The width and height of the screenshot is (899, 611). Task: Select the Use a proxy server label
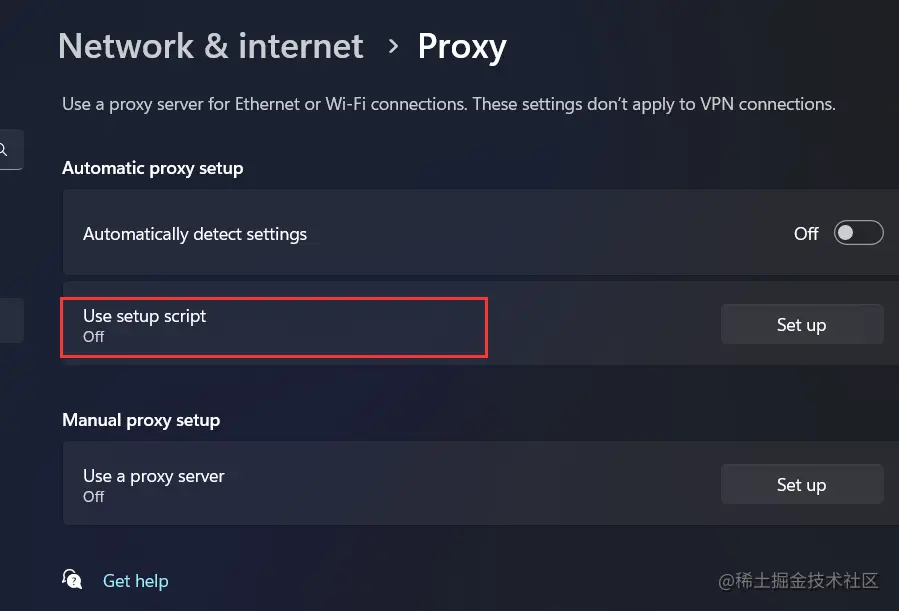pyautogui.click(x=154, y=476)
